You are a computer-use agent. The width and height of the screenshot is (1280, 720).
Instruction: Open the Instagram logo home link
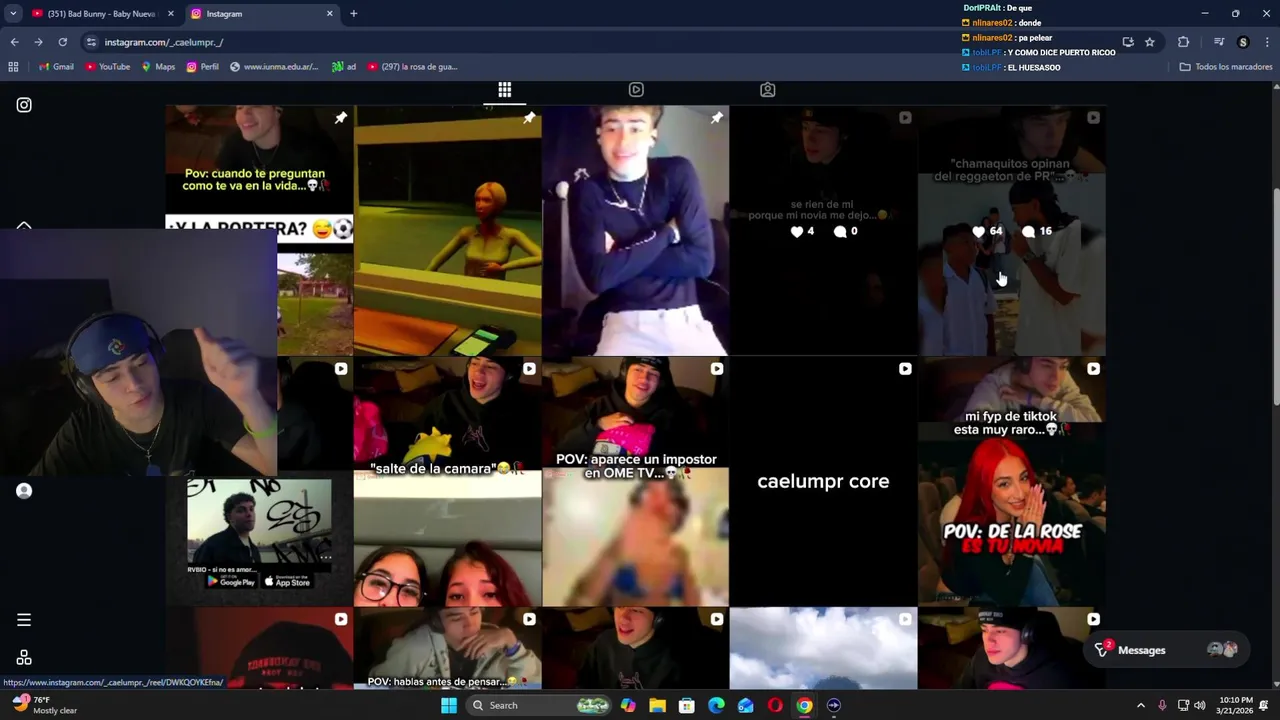(x=24, y=105)
